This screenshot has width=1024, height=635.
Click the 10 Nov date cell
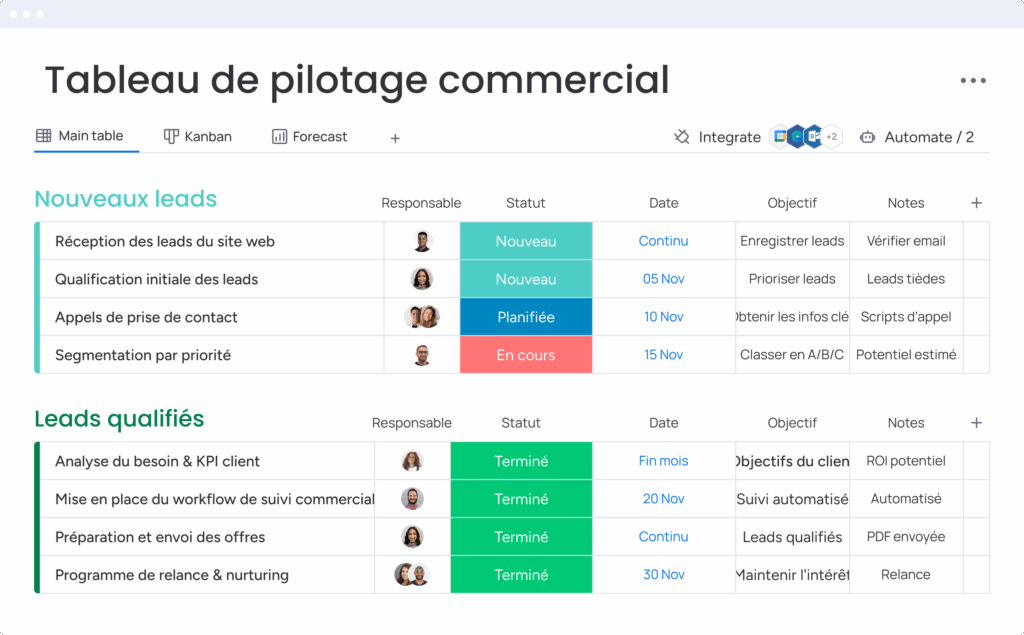point(664,317)
